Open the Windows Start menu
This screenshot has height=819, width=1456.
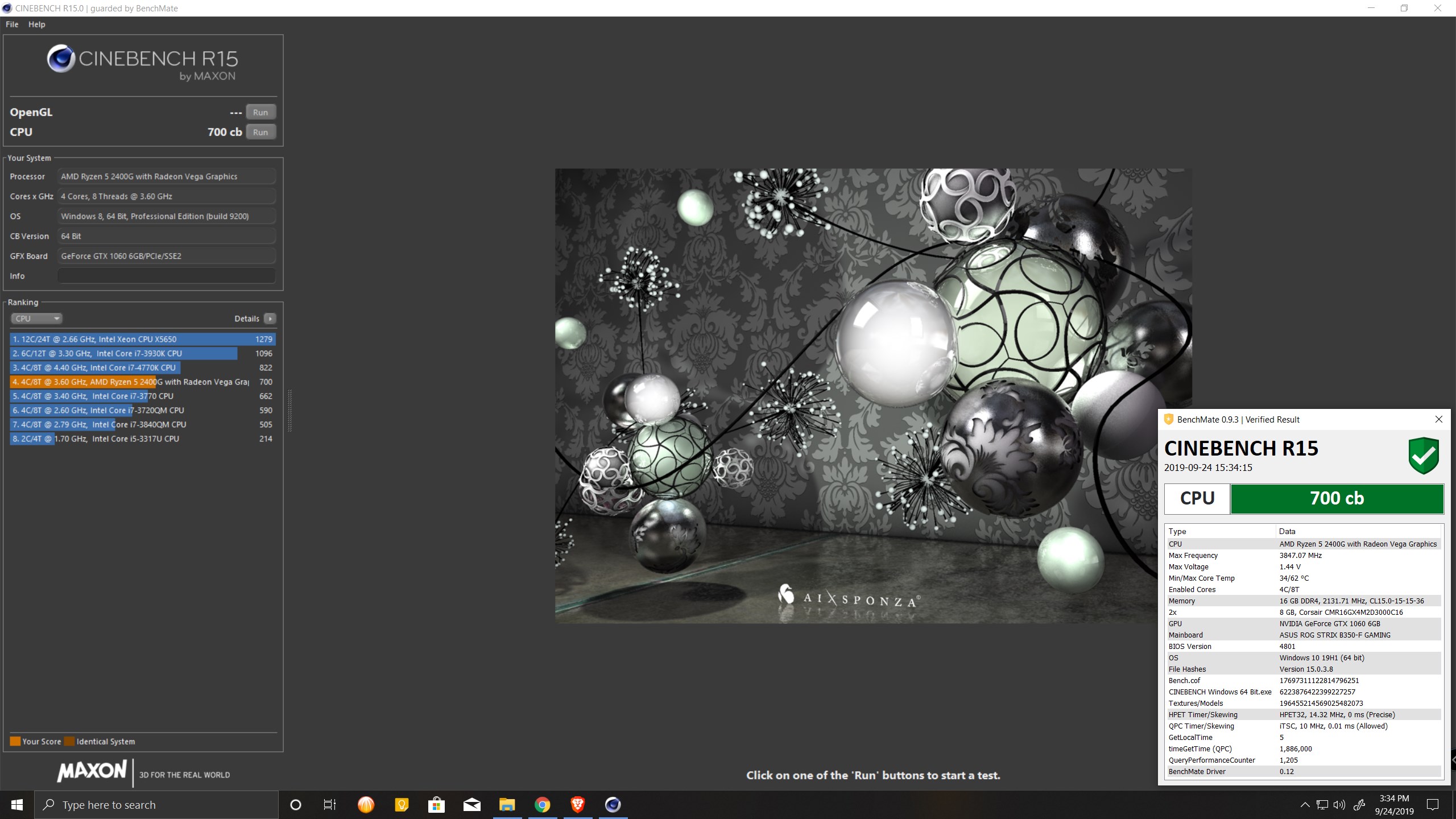(17, 805)
